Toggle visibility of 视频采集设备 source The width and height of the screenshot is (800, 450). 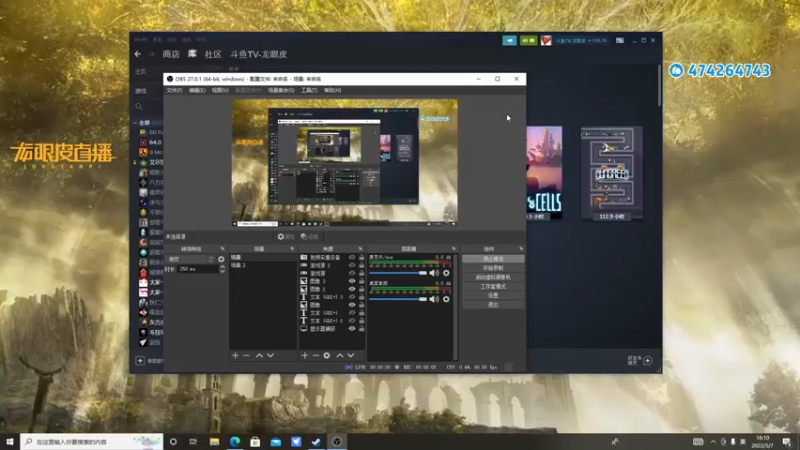(352, 258)
